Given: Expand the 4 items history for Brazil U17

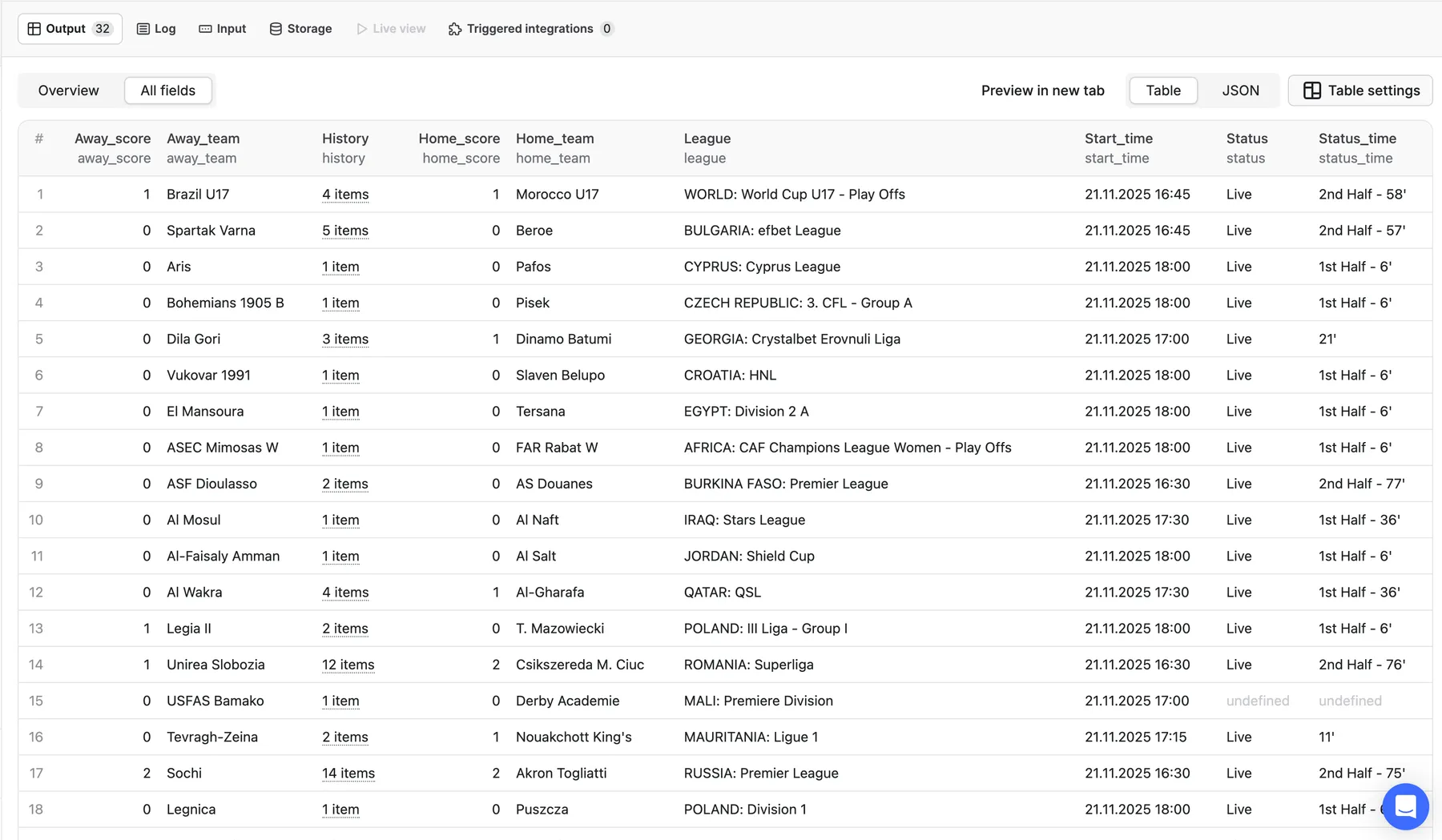Looking at the screenshot, I should (344, 194).
